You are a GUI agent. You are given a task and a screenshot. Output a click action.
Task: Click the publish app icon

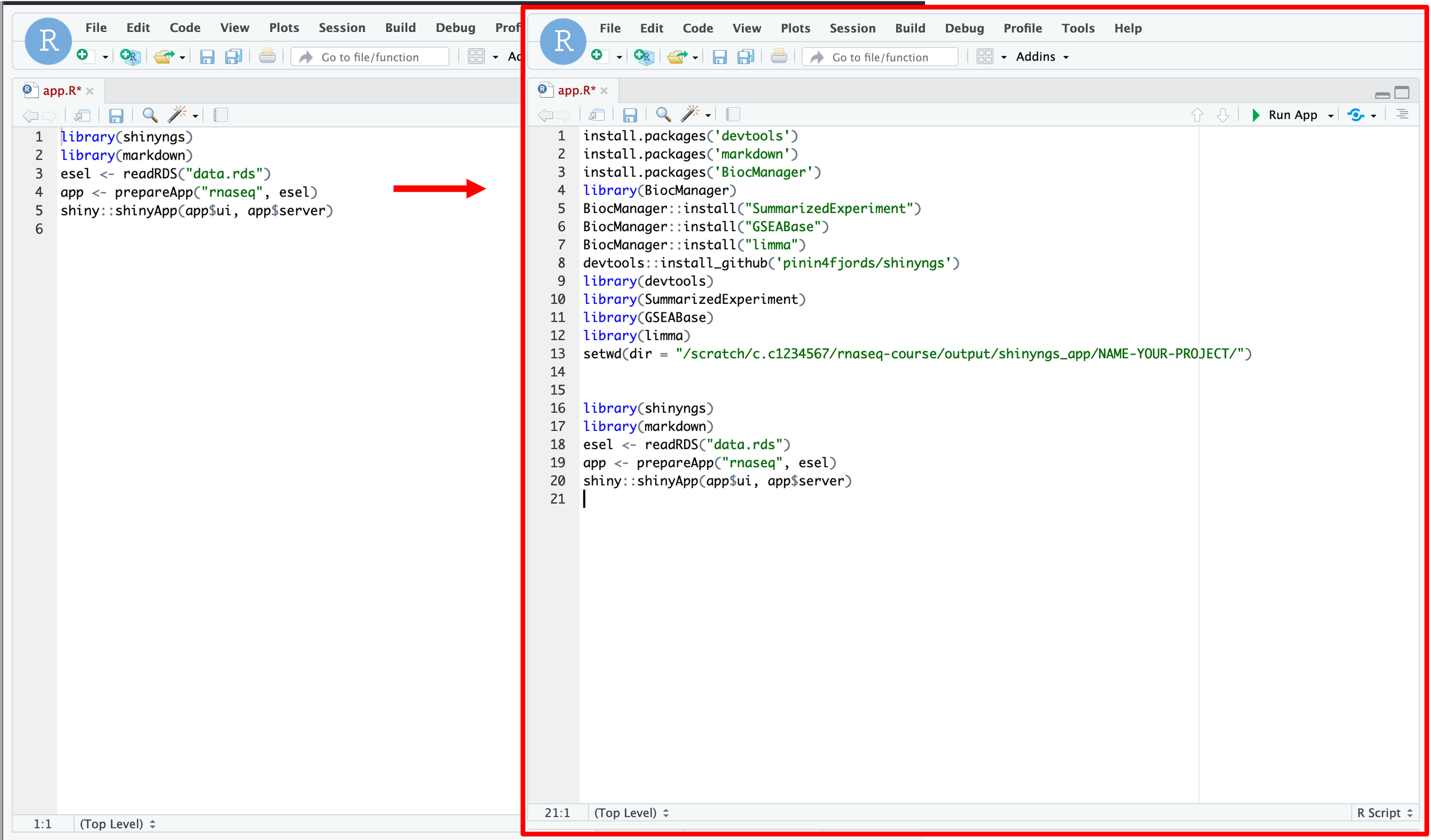tap(1356, 115)
